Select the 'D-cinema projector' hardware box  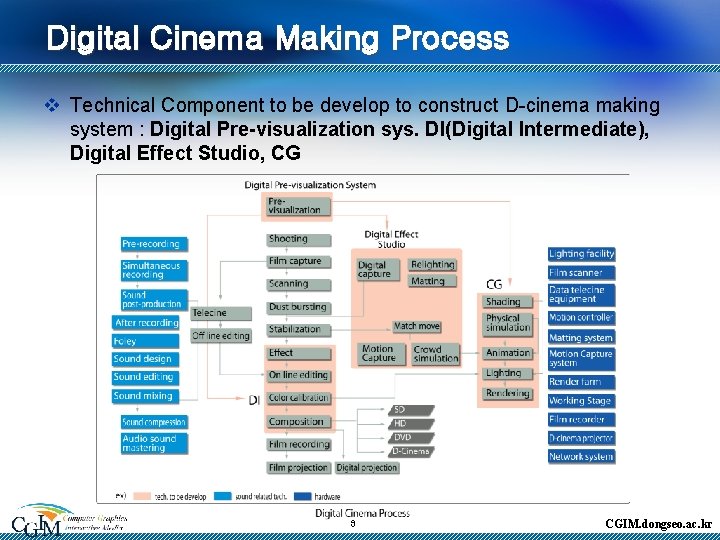pos(581,438)
